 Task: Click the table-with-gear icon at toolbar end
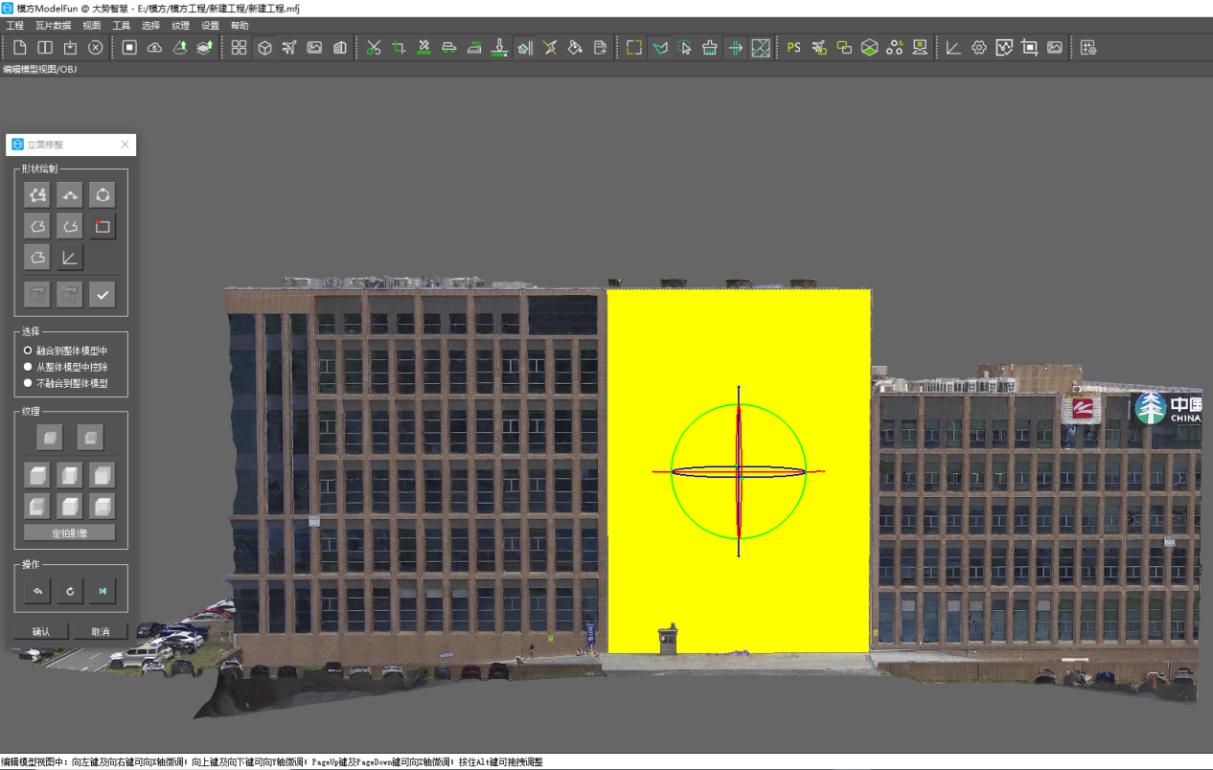[x=1088, y=47]
